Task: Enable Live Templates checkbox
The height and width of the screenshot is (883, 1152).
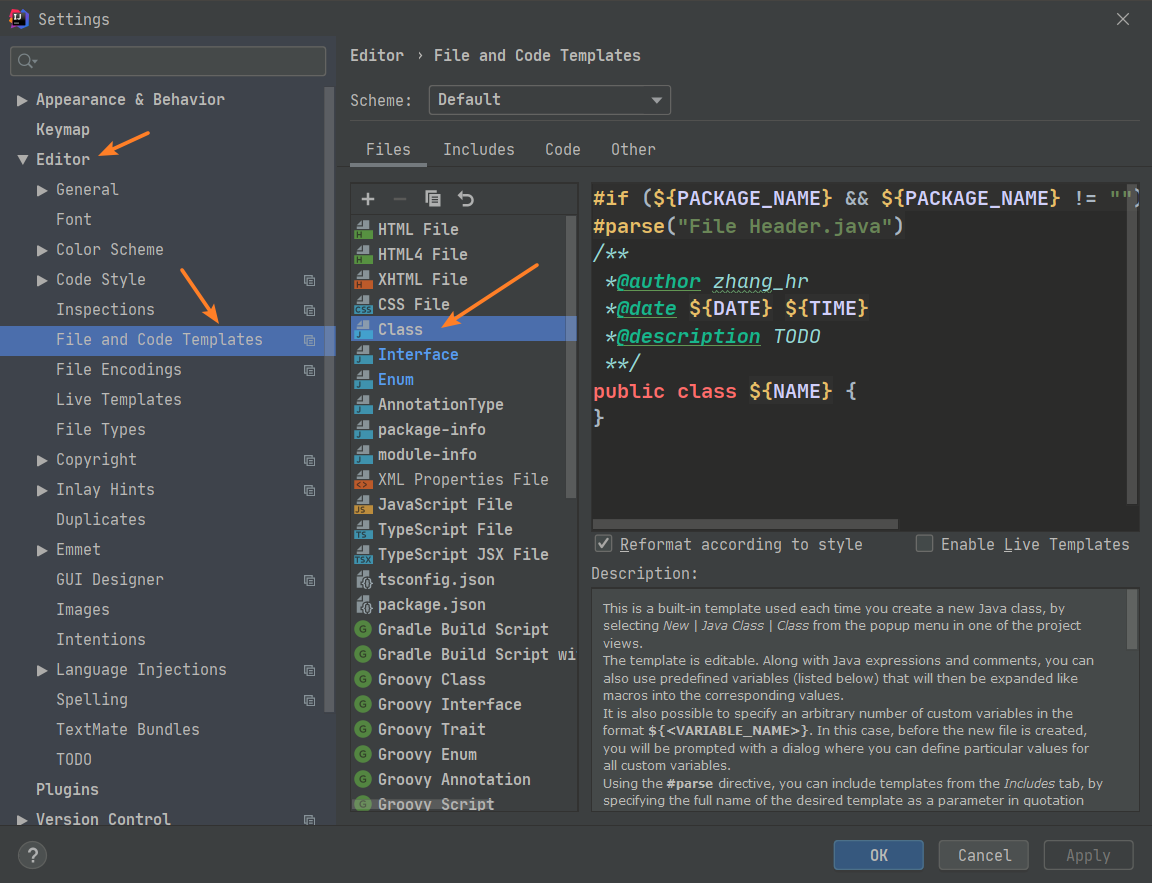Action: click(x=924, y=544)
